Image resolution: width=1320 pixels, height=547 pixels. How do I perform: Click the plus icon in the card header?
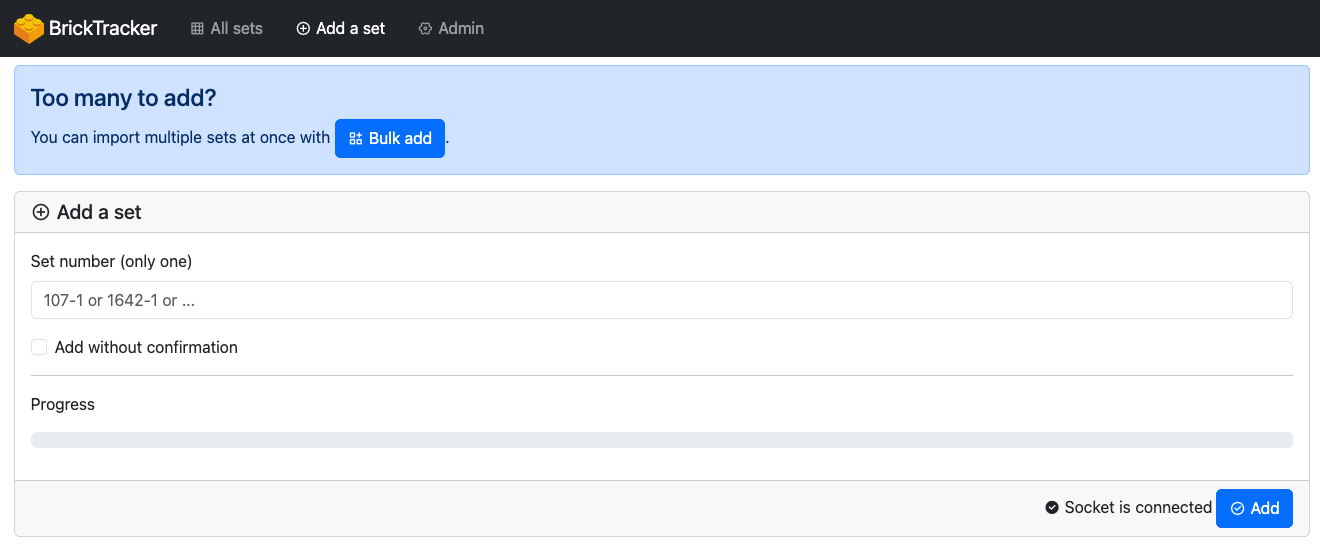coord(41,212)
